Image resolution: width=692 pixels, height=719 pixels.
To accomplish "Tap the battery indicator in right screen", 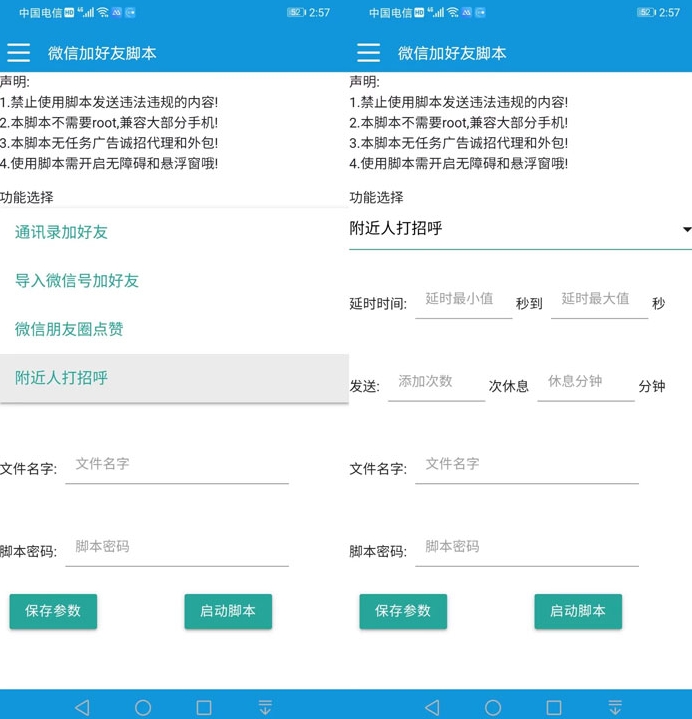I will 646,12.
